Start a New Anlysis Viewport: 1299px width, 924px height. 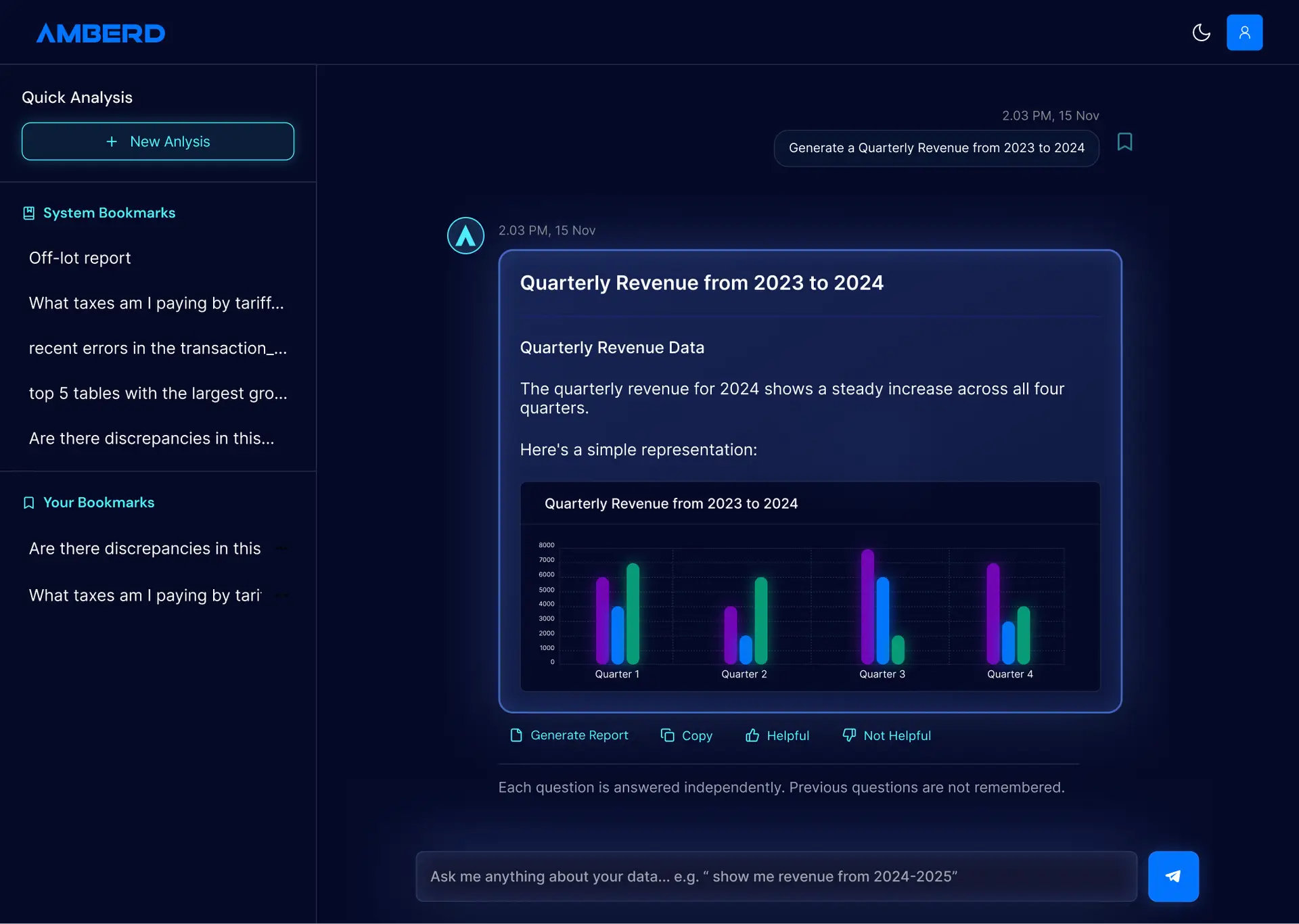coord(158,141)
